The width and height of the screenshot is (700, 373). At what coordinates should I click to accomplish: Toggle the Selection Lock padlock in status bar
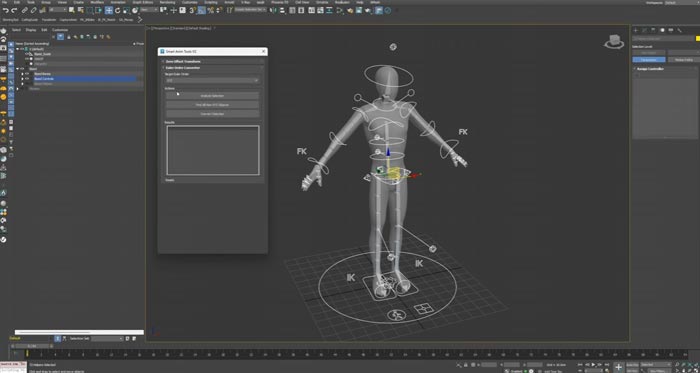point(466,365)
